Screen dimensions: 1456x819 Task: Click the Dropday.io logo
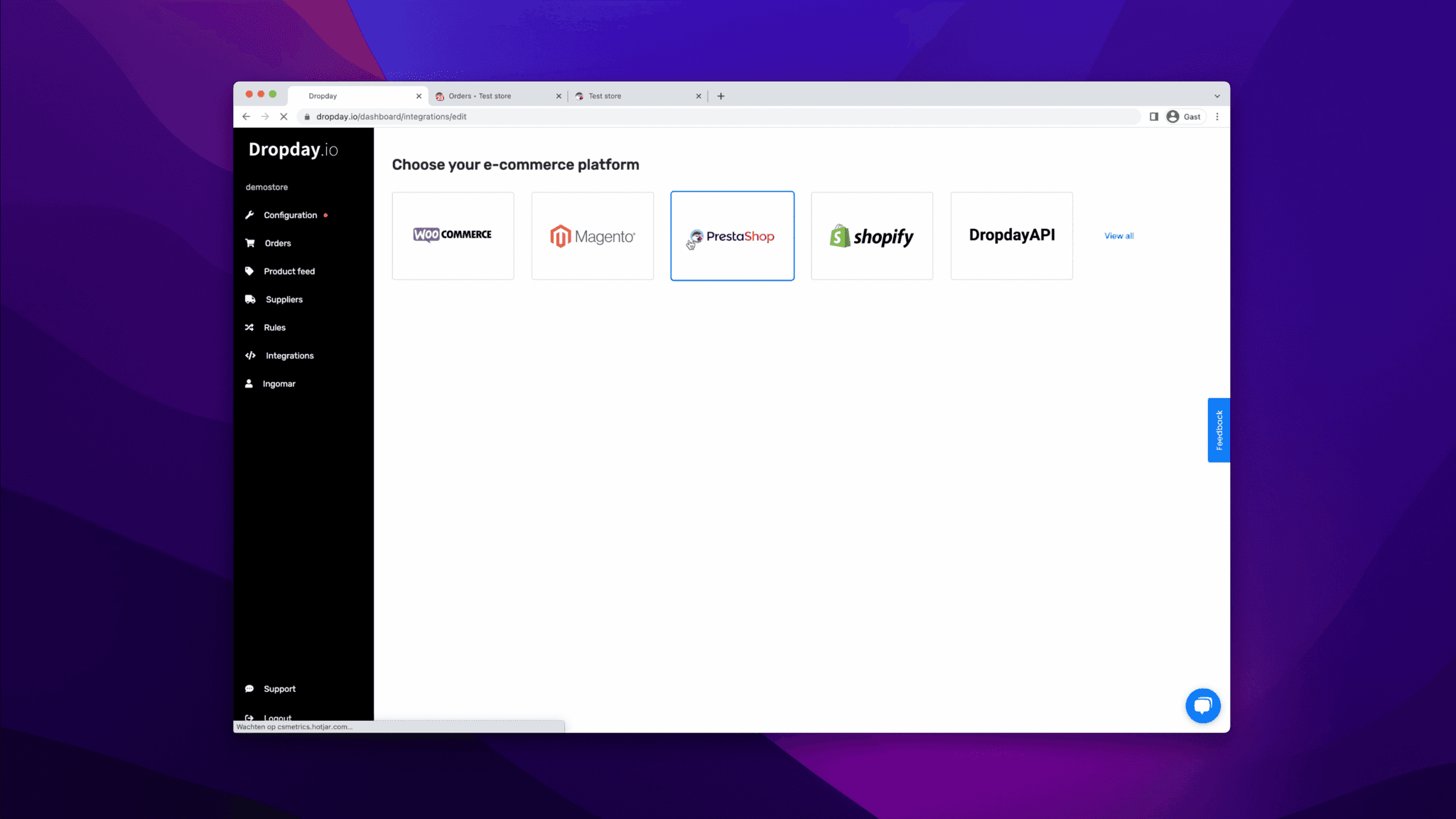(293, 150)
